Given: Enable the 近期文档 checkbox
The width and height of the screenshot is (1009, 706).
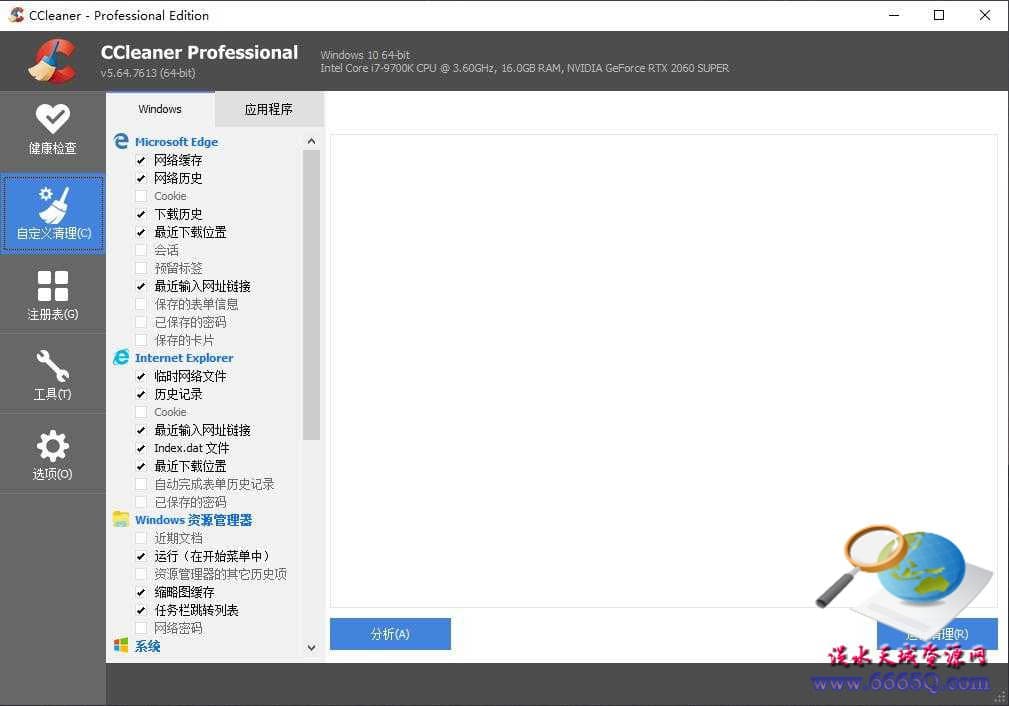Looking at the screenshot, I should point(141,538).
